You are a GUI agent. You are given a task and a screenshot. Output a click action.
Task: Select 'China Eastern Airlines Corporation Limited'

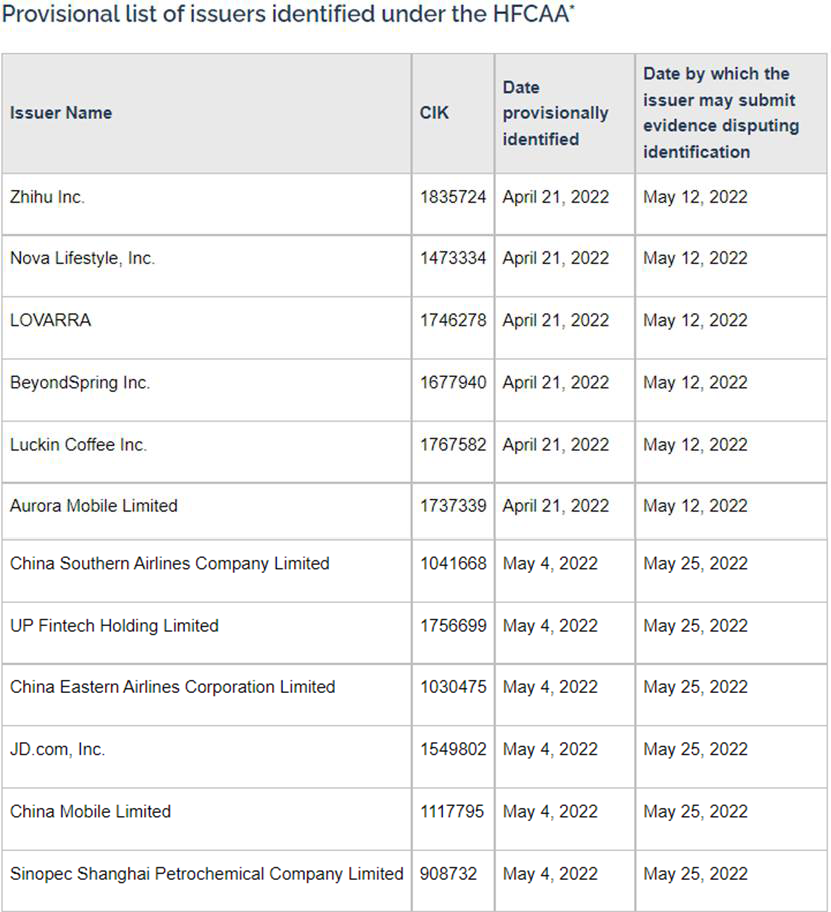173,687
